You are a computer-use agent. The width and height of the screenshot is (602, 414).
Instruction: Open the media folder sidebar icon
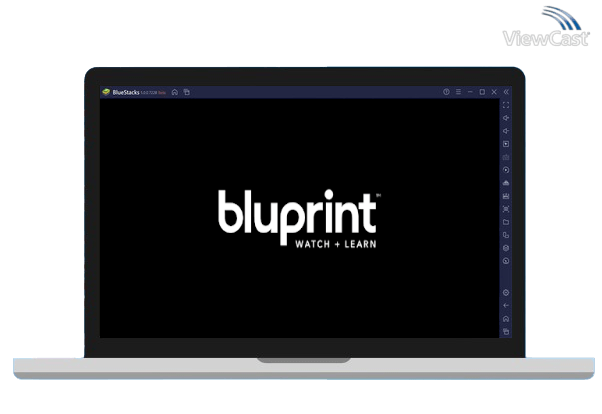click(x=506, y=222)
